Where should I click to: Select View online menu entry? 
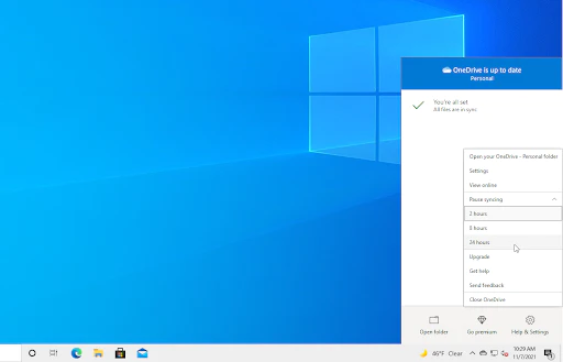[x=513, y=185]
